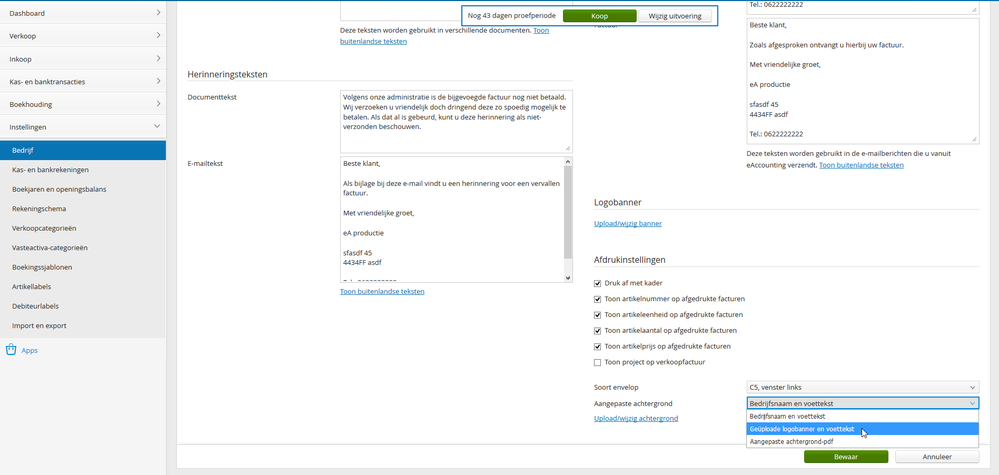The height and width of the screenshot is (475, 999).
Task: Expand the Boekhouding menu chevron
Action: 157,104
